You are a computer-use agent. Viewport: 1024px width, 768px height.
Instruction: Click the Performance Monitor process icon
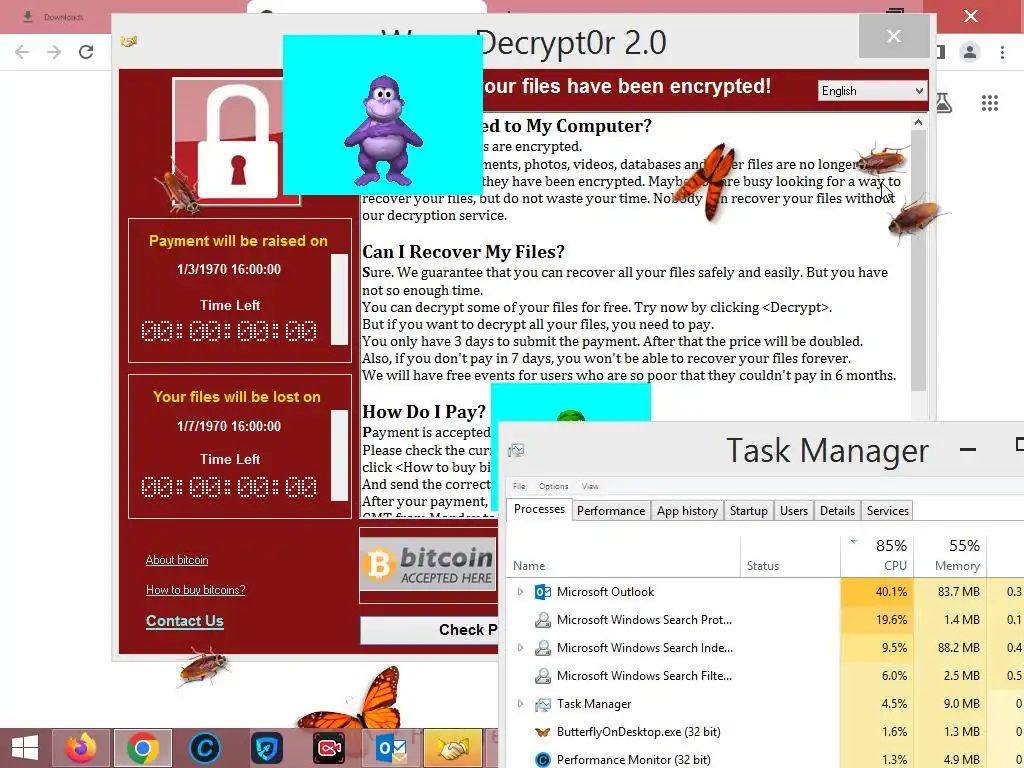tap(543, 760)
